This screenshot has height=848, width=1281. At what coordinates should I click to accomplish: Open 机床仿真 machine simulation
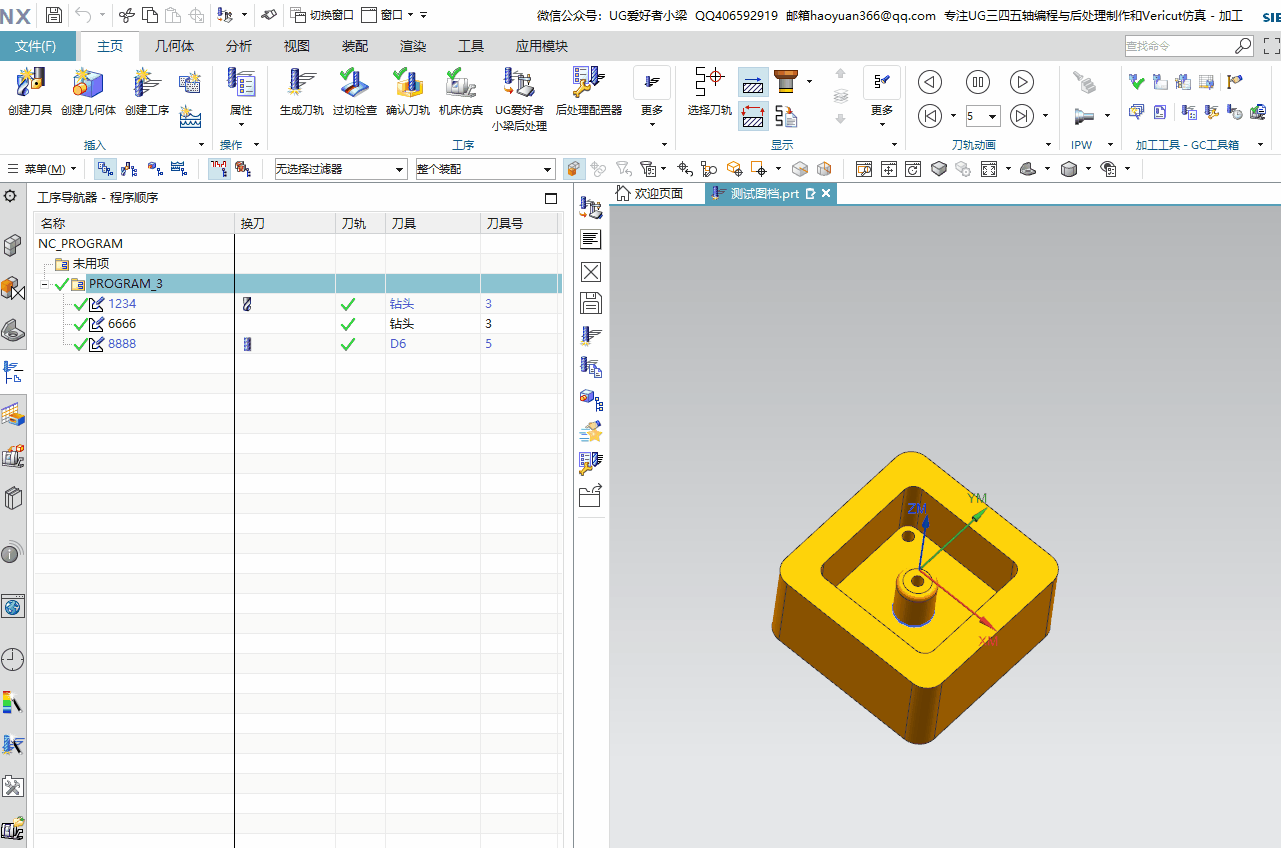(x=461, y=92)
